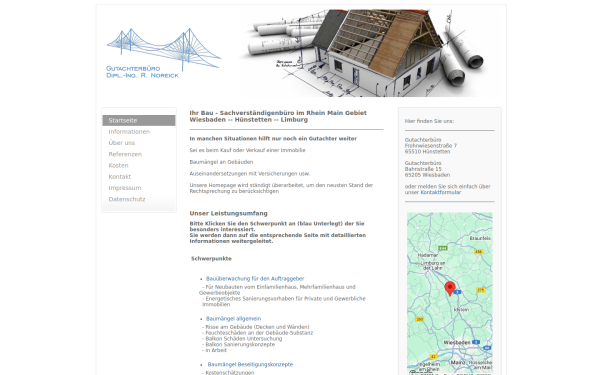
Task: Select the Frohnwiesenstraße 7 address text
Action: click(x=431, y=146)
